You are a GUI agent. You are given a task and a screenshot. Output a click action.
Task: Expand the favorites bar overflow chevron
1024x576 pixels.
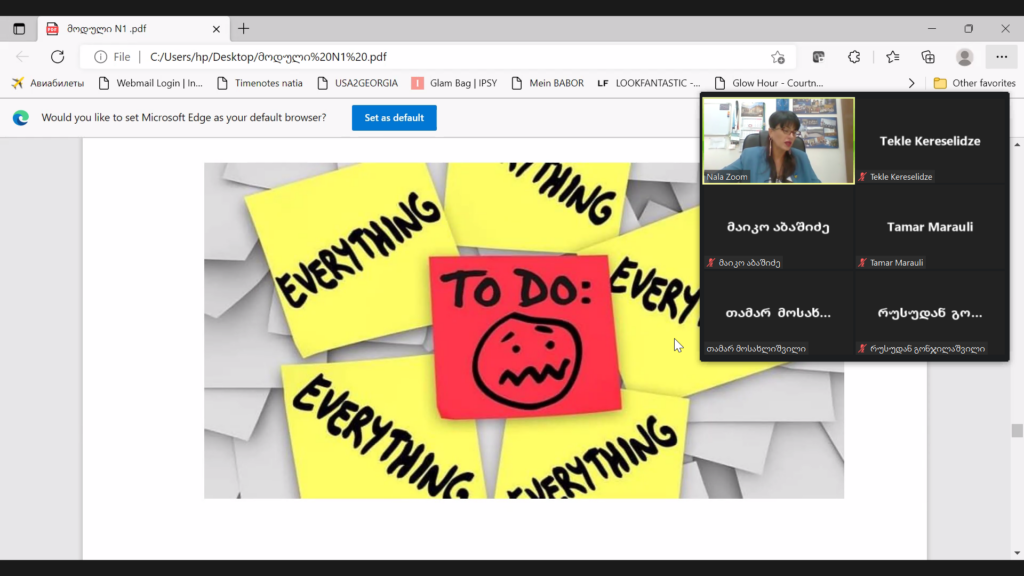click(x=911, y=83)
